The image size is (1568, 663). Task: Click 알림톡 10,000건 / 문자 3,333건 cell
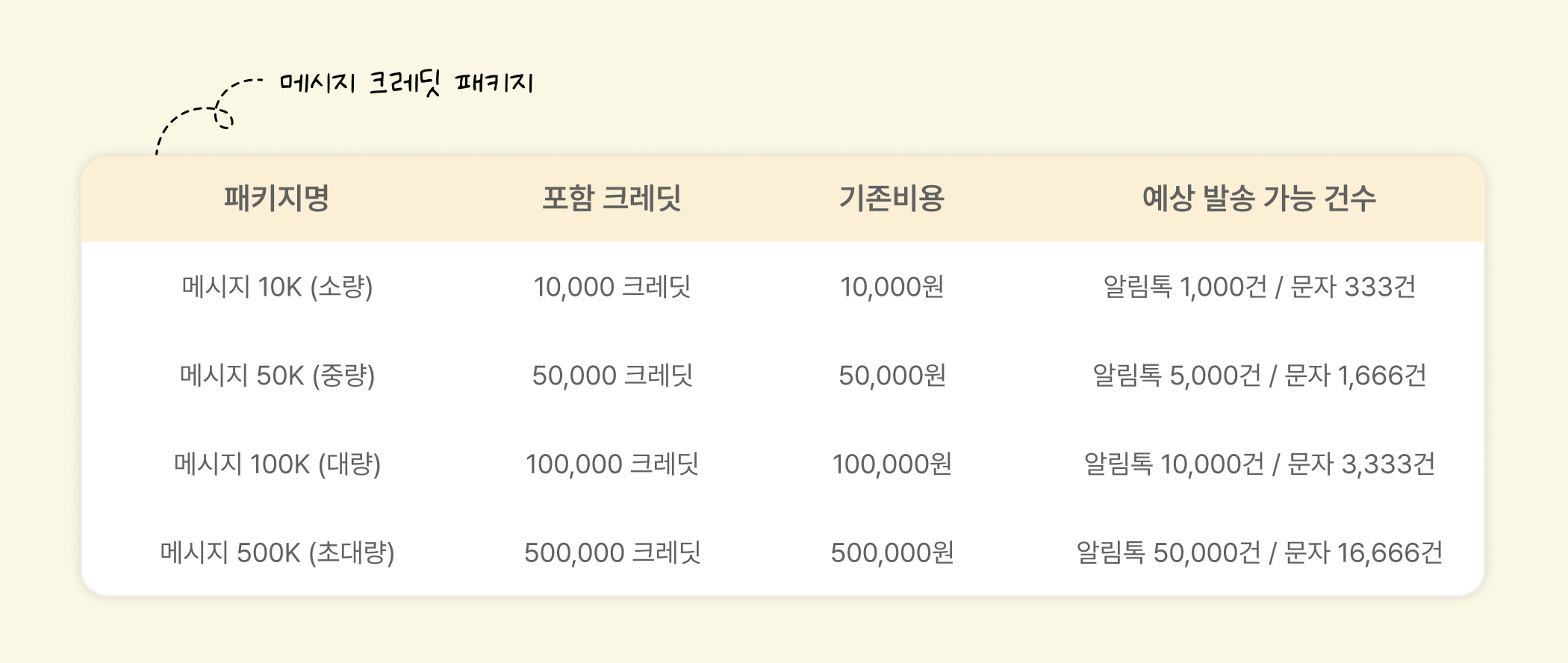(x=1259, y=464)
